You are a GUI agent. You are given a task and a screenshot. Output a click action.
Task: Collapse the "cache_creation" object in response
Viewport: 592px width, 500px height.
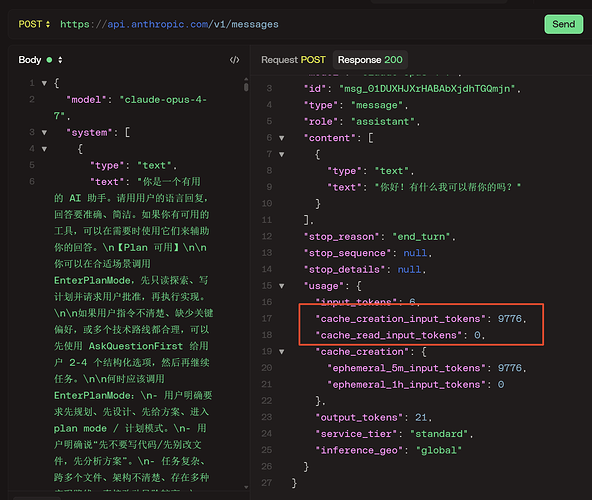(282, 352)
